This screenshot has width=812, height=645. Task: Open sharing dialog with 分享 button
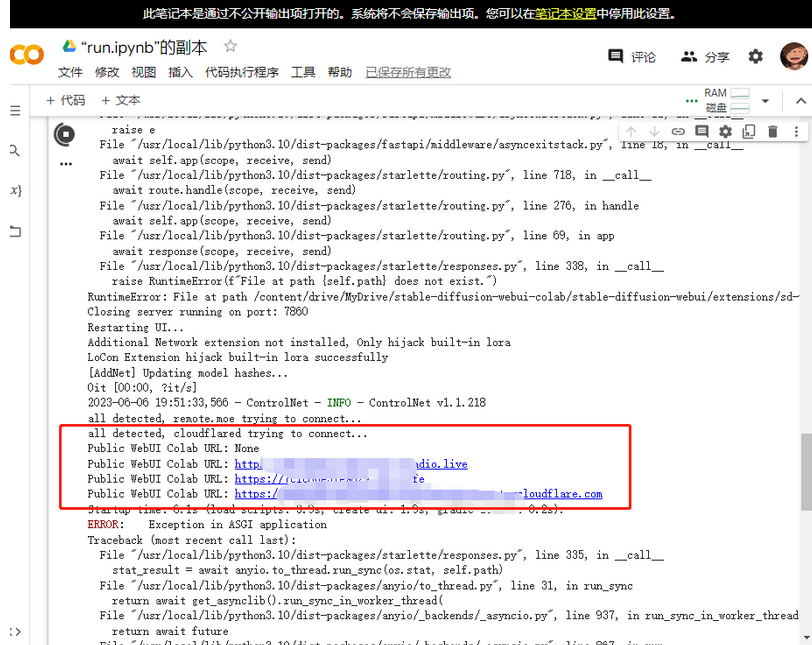tap(705, 57)
